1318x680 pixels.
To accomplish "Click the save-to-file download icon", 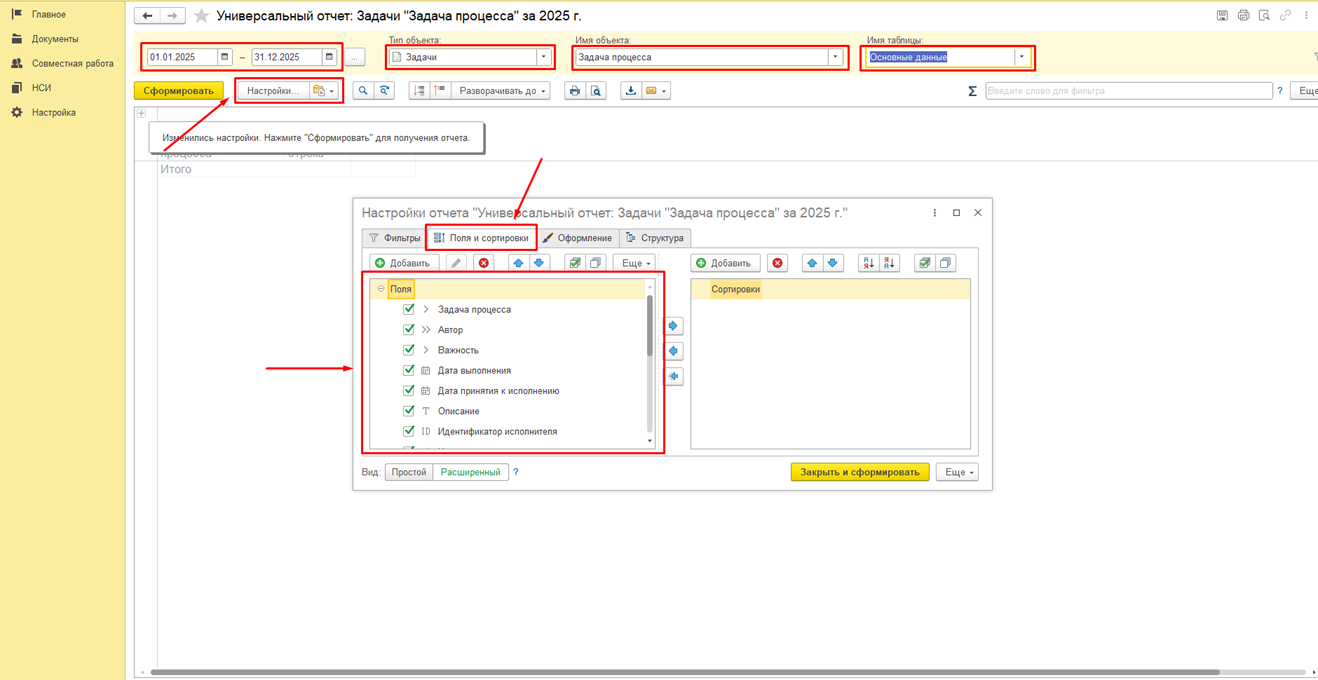I will (x=630, y=91).
